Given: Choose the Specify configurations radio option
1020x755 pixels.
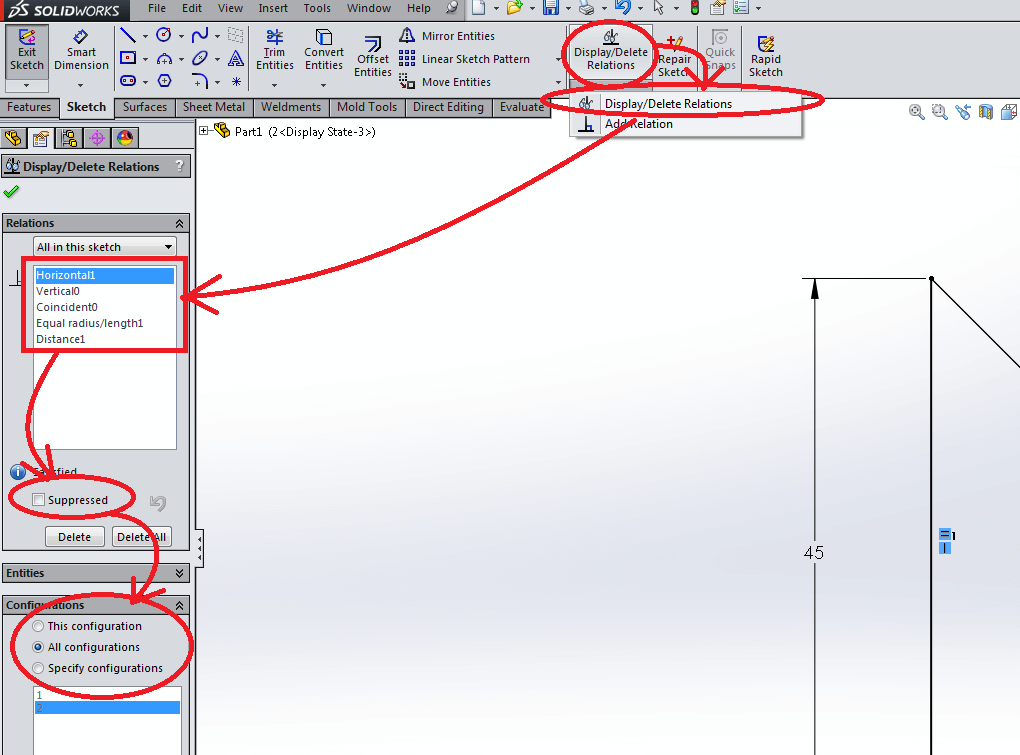Looking at the screenshot, I should pos(39,668).
